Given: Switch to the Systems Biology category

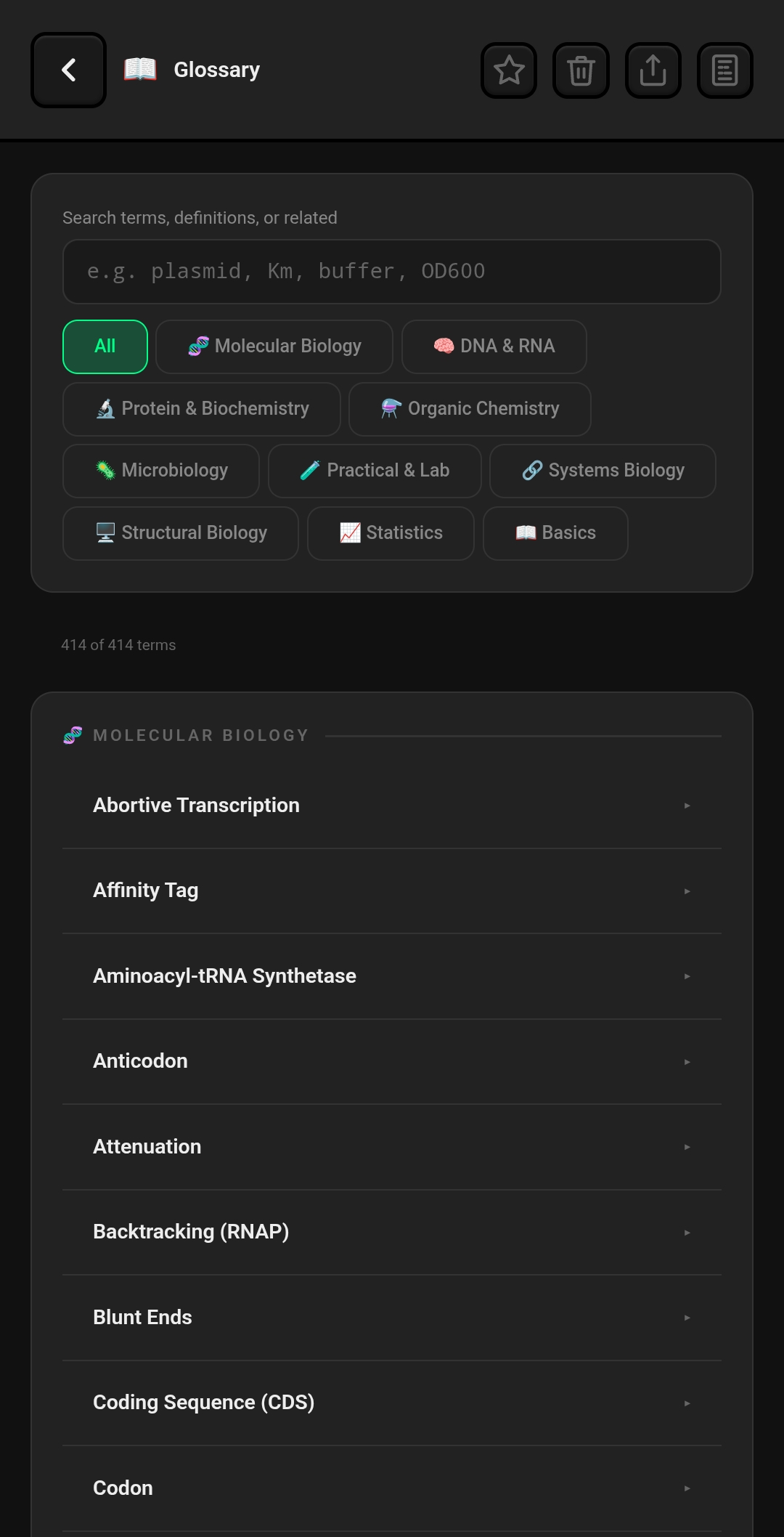Looking at the screenshot, I should click(x=602, y=471).
